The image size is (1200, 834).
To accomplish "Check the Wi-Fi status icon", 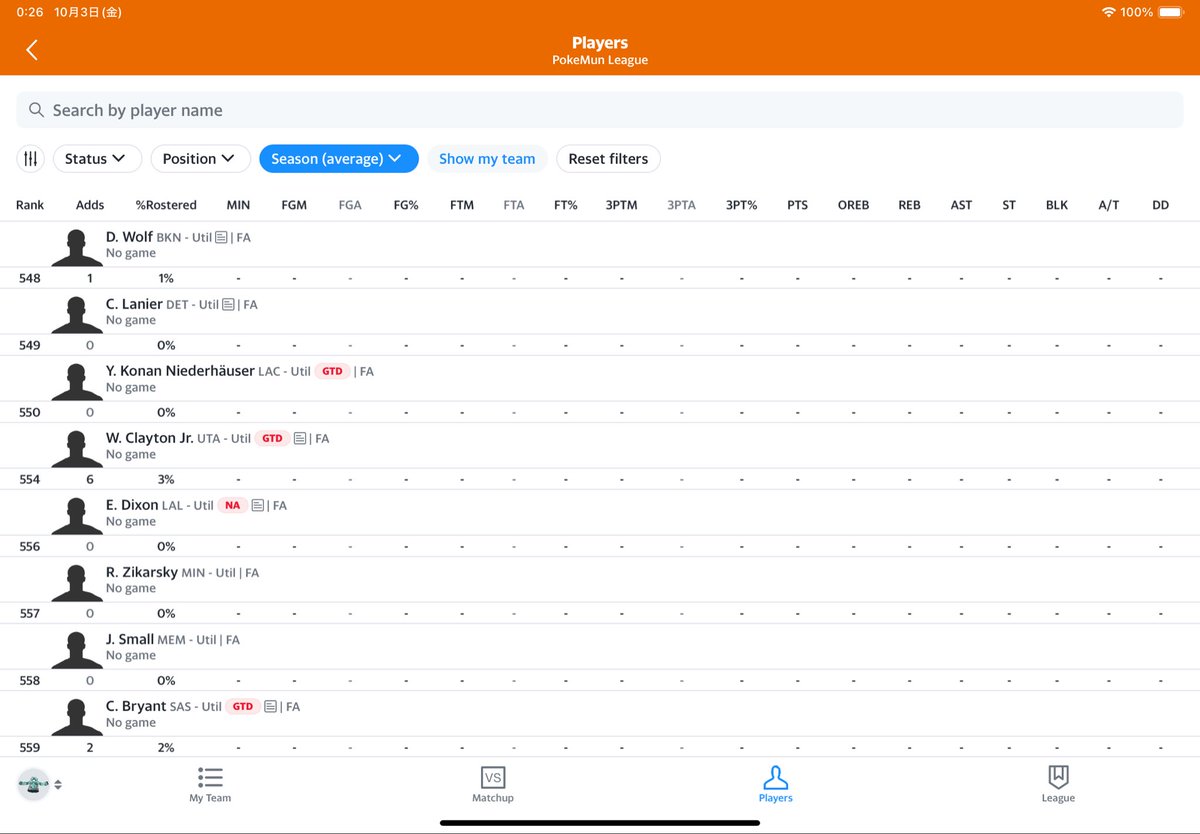I will coord(1108,12).
